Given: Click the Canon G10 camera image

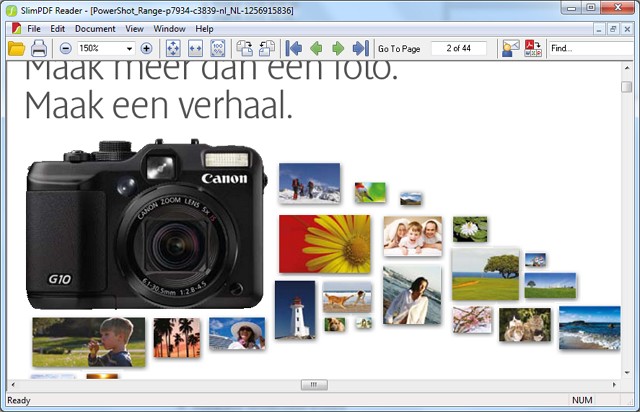Looking at the screenshot, I should pos(146,225).
